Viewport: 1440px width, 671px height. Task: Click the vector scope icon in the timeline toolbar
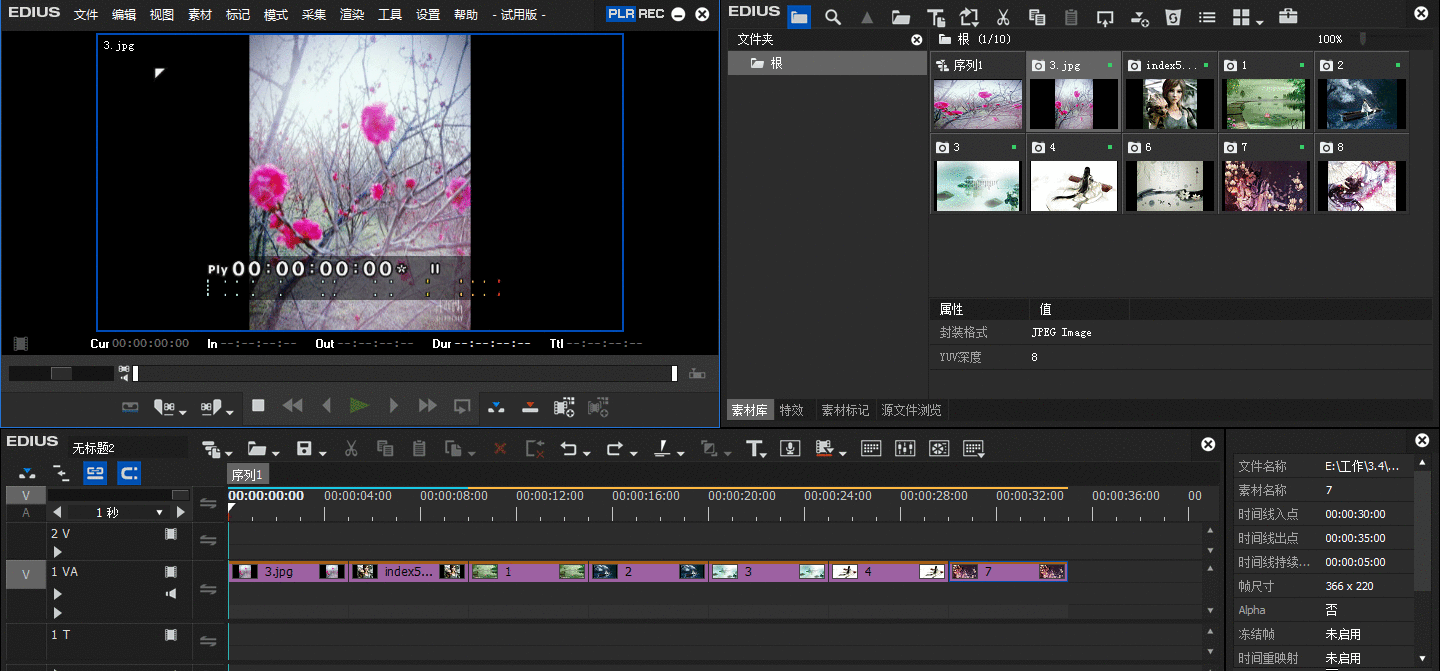coord(938,449)
